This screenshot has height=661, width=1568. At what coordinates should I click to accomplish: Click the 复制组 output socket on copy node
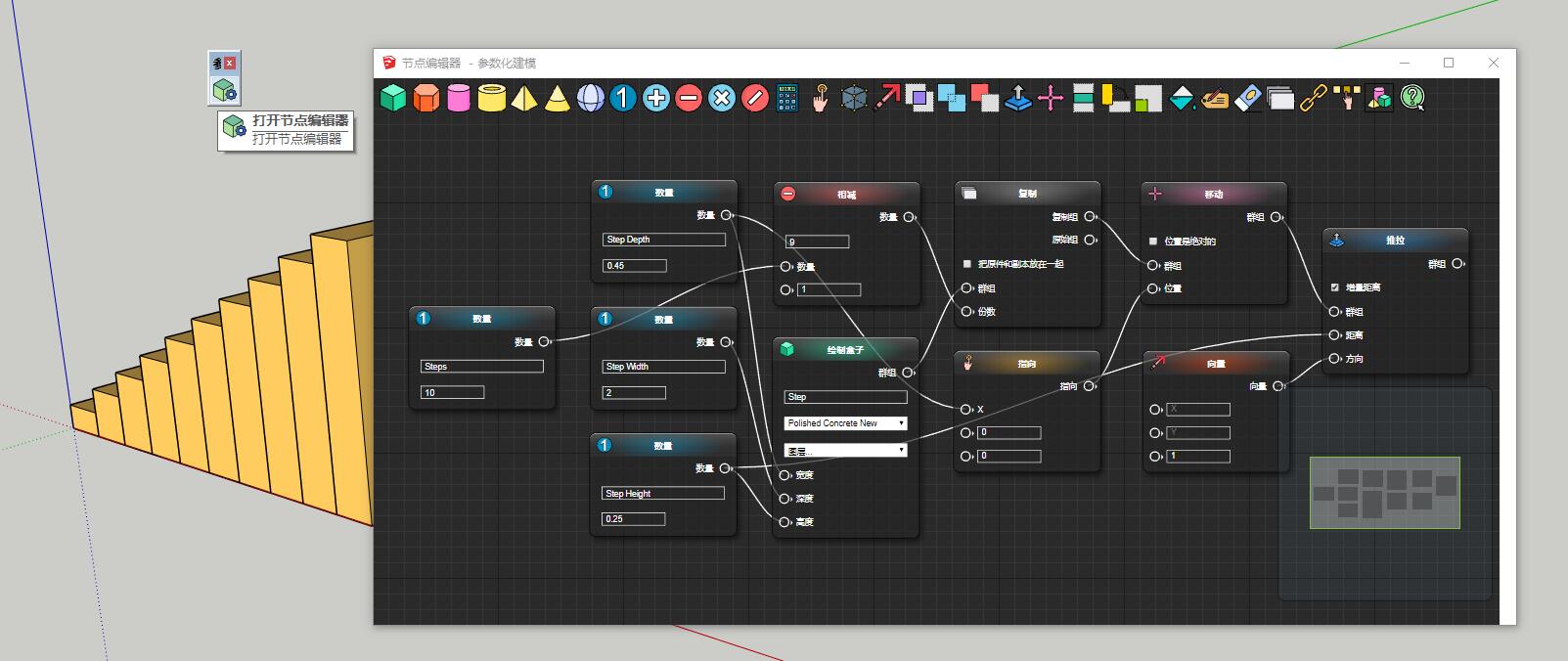1090,217
